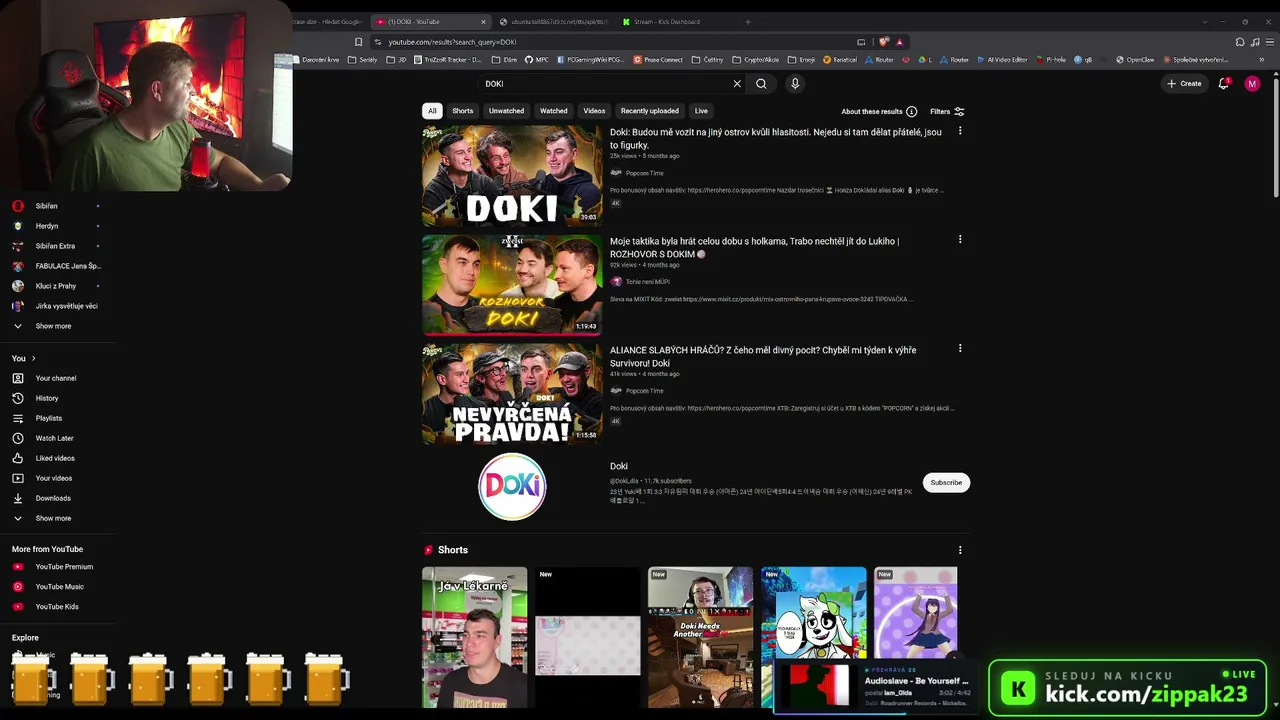
Task: Subscribe to the Doki channel
Action: pos(946,482)
